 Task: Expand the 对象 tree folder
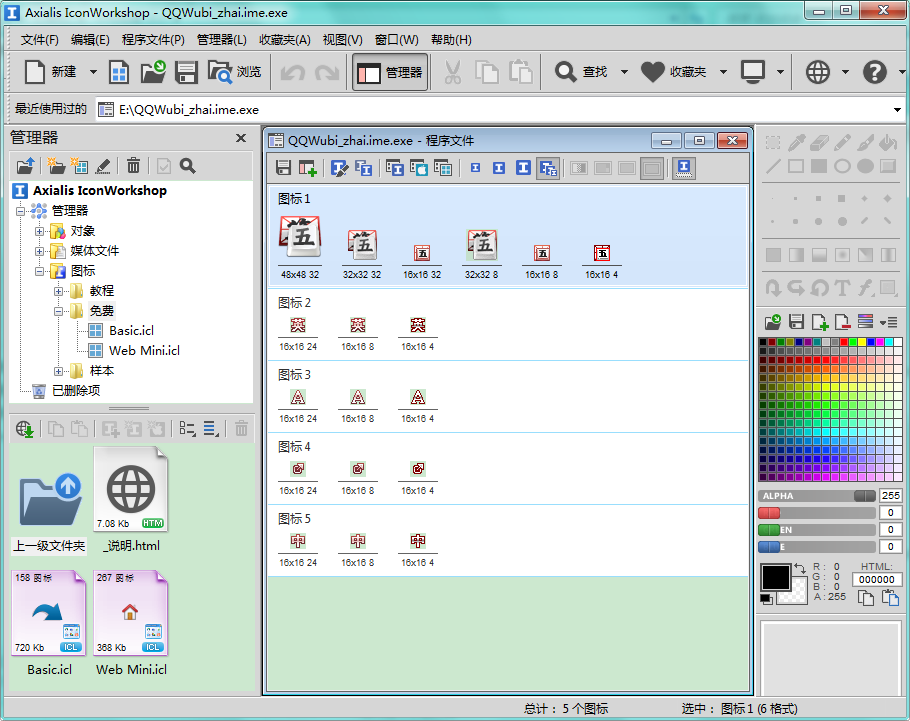(39, 231)
